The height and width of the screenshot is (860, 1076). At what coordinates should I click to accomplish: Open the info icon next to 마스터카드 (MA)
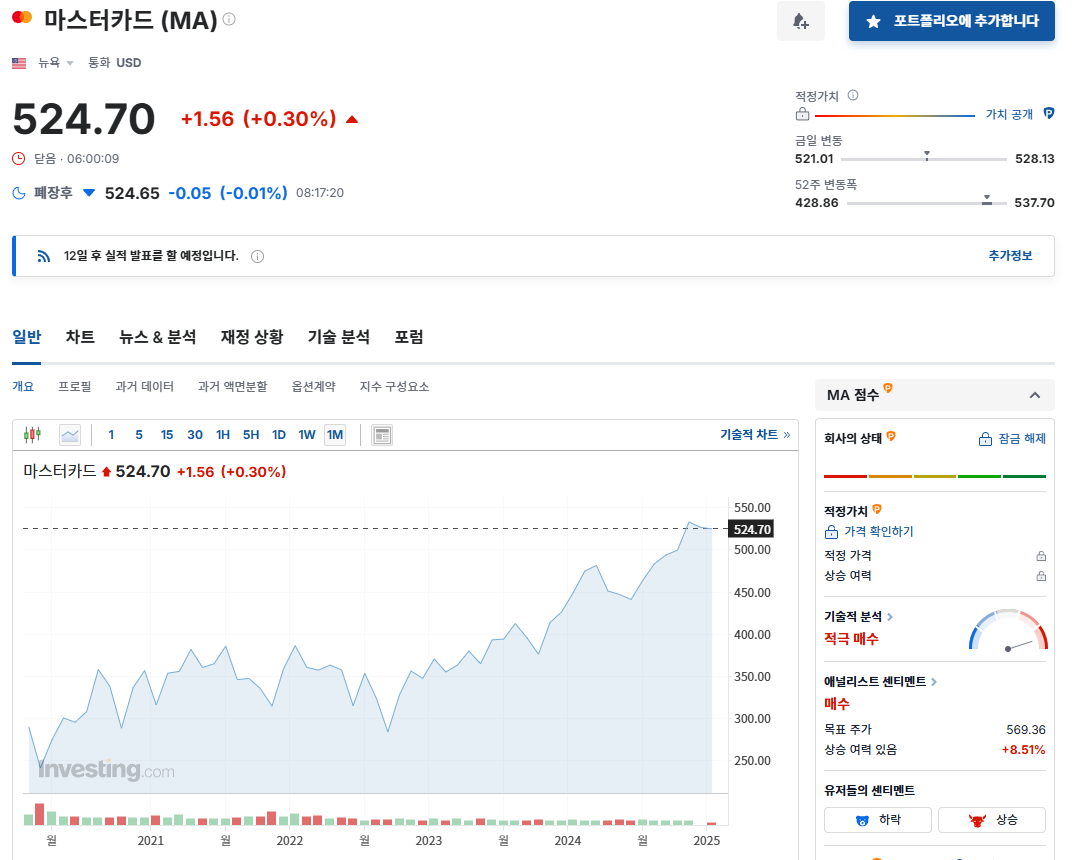229,19
